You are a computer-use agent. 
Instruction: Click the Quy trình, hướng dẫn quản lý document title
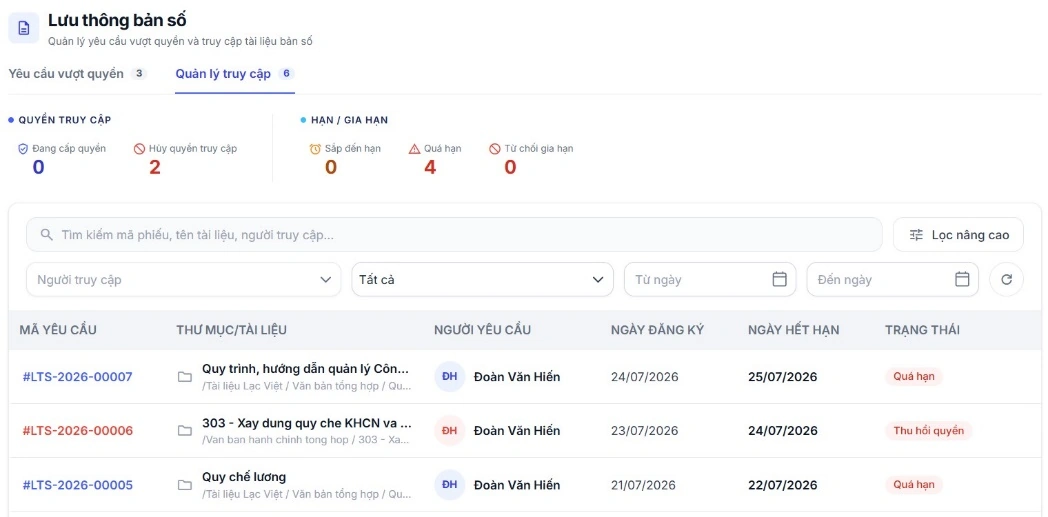click(306, 369)
